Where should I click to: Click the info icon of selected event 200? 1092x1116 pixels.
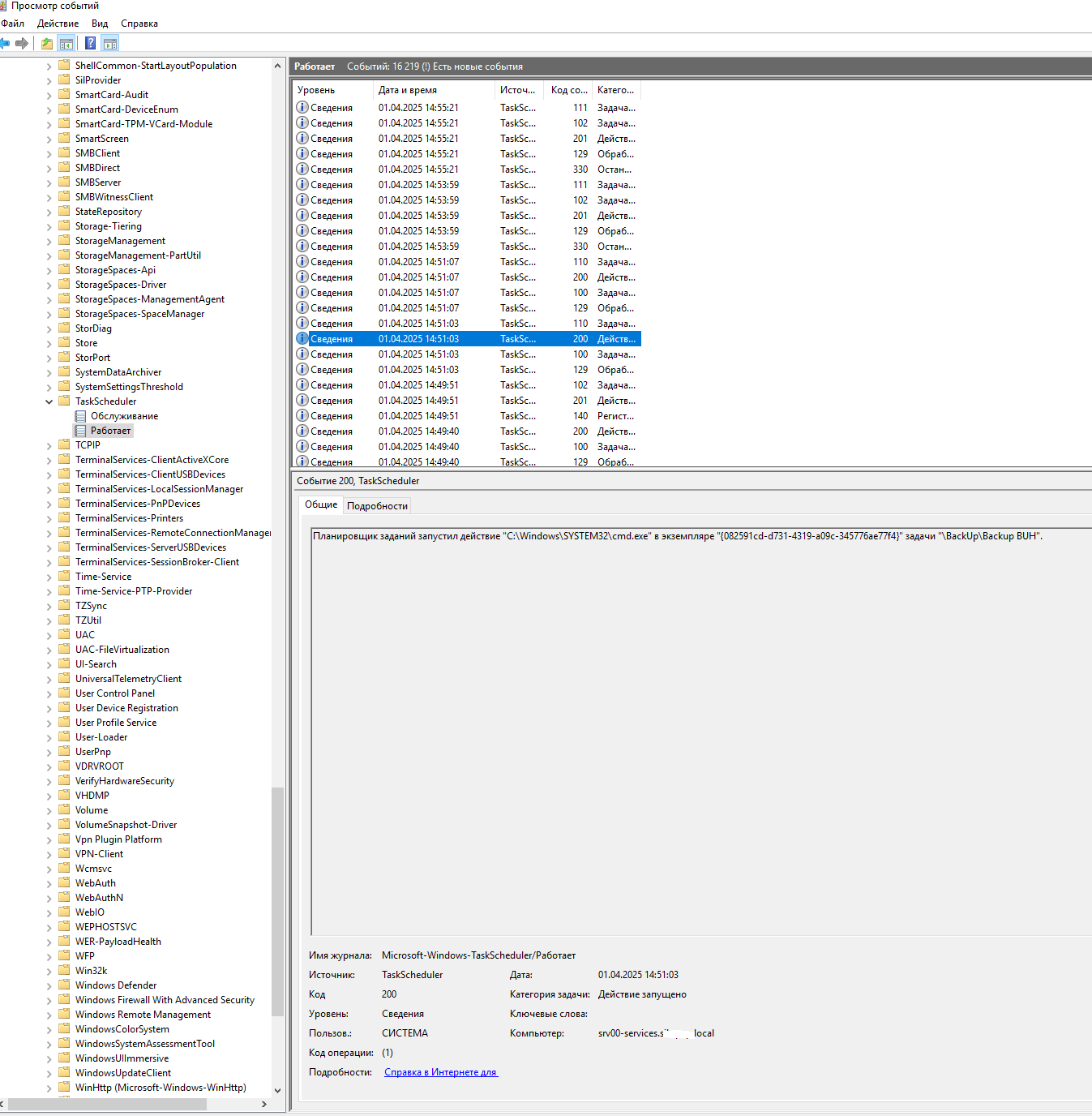(x=302, y=339)
